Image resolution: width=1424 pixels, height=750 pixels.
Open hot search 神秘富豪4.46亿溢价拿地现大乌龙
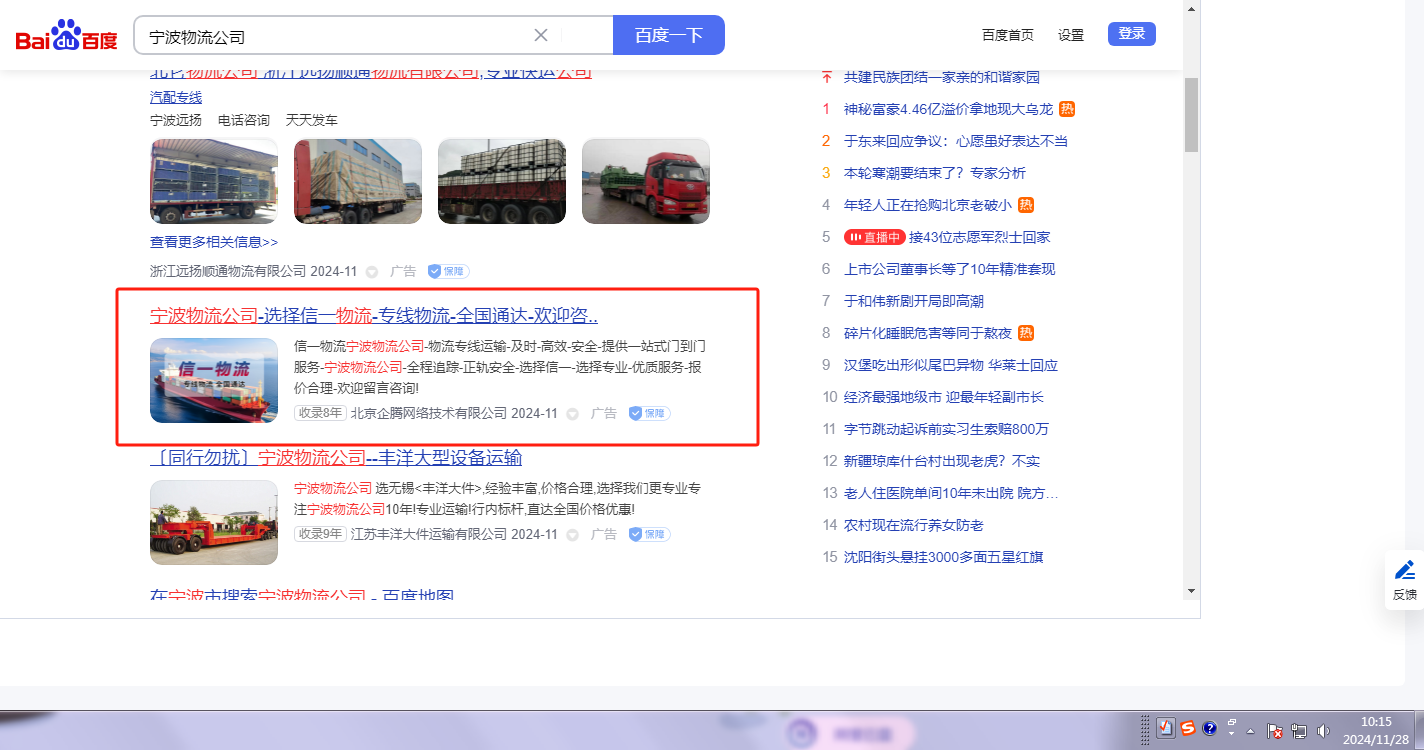(948, 109)
